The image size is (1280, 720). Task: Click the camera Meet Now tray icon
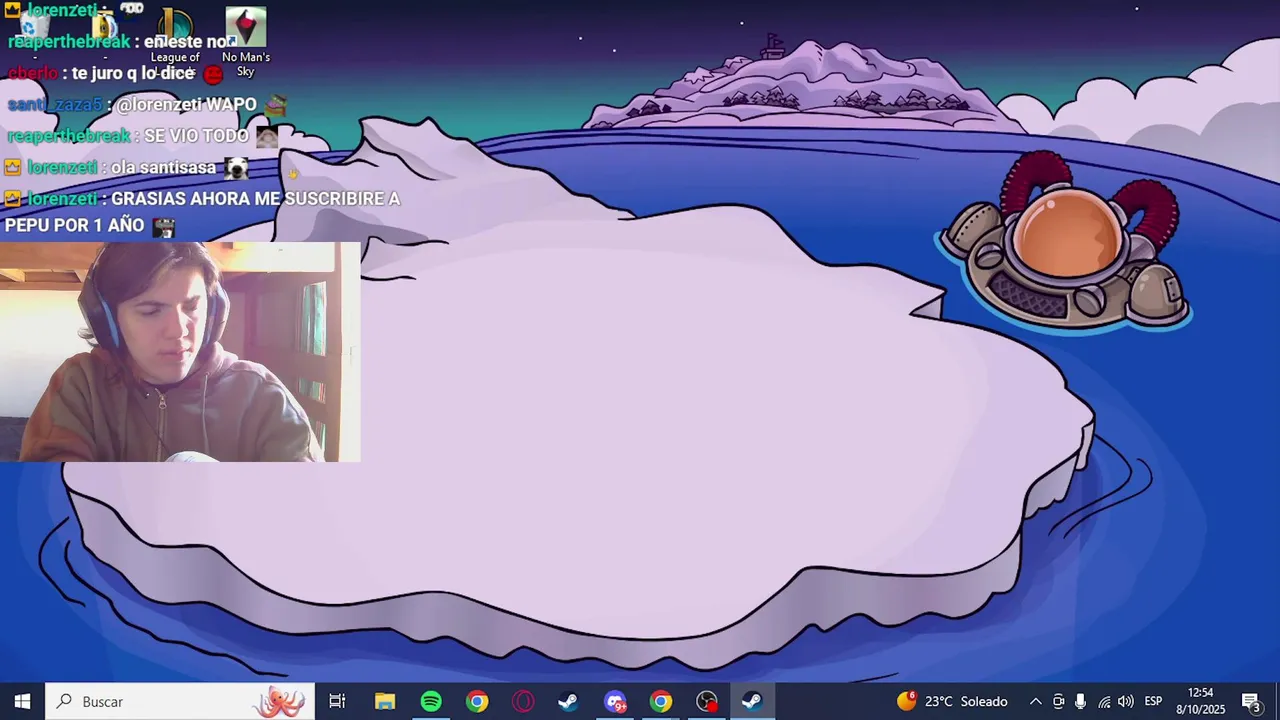click(x=1058, y=701)
